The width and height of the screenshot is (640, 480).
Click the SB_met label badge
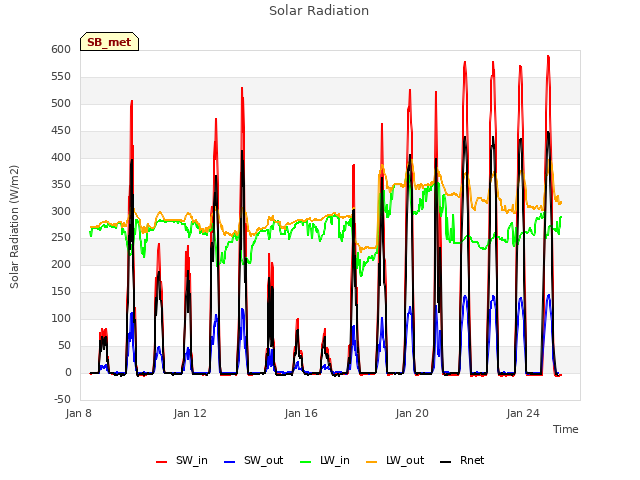(x=109, y=42)
